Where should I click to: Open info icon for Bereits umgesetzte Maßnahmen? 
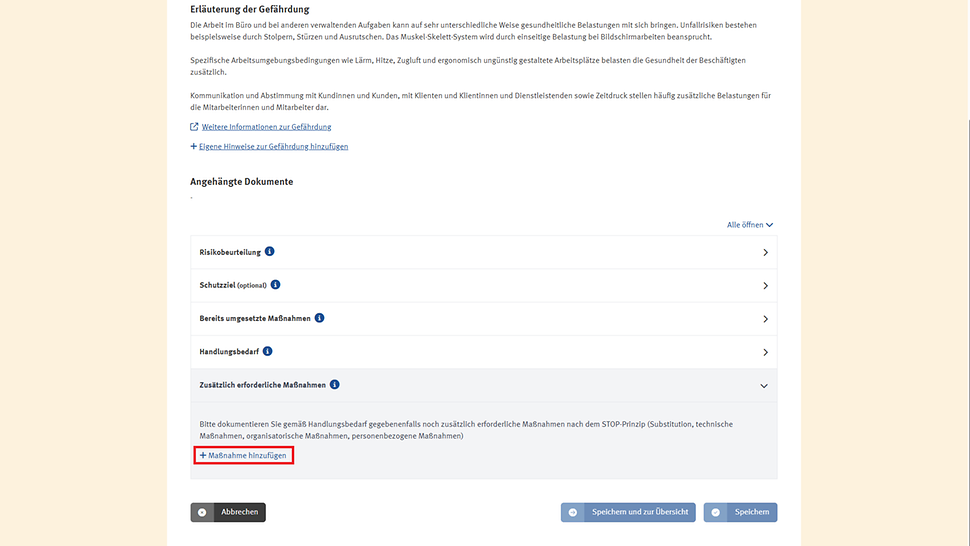coord(320,318)
